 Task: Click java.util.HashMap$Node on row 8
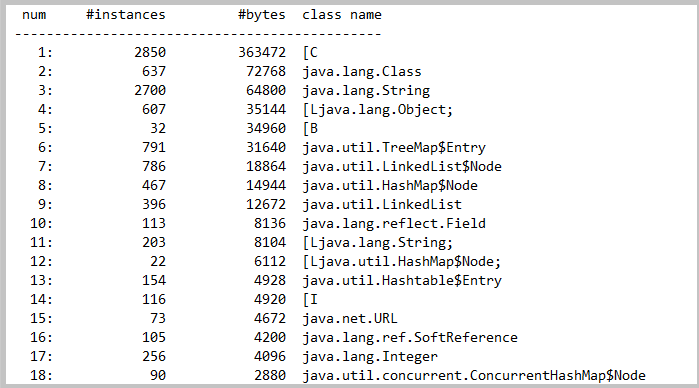[390, 186]
